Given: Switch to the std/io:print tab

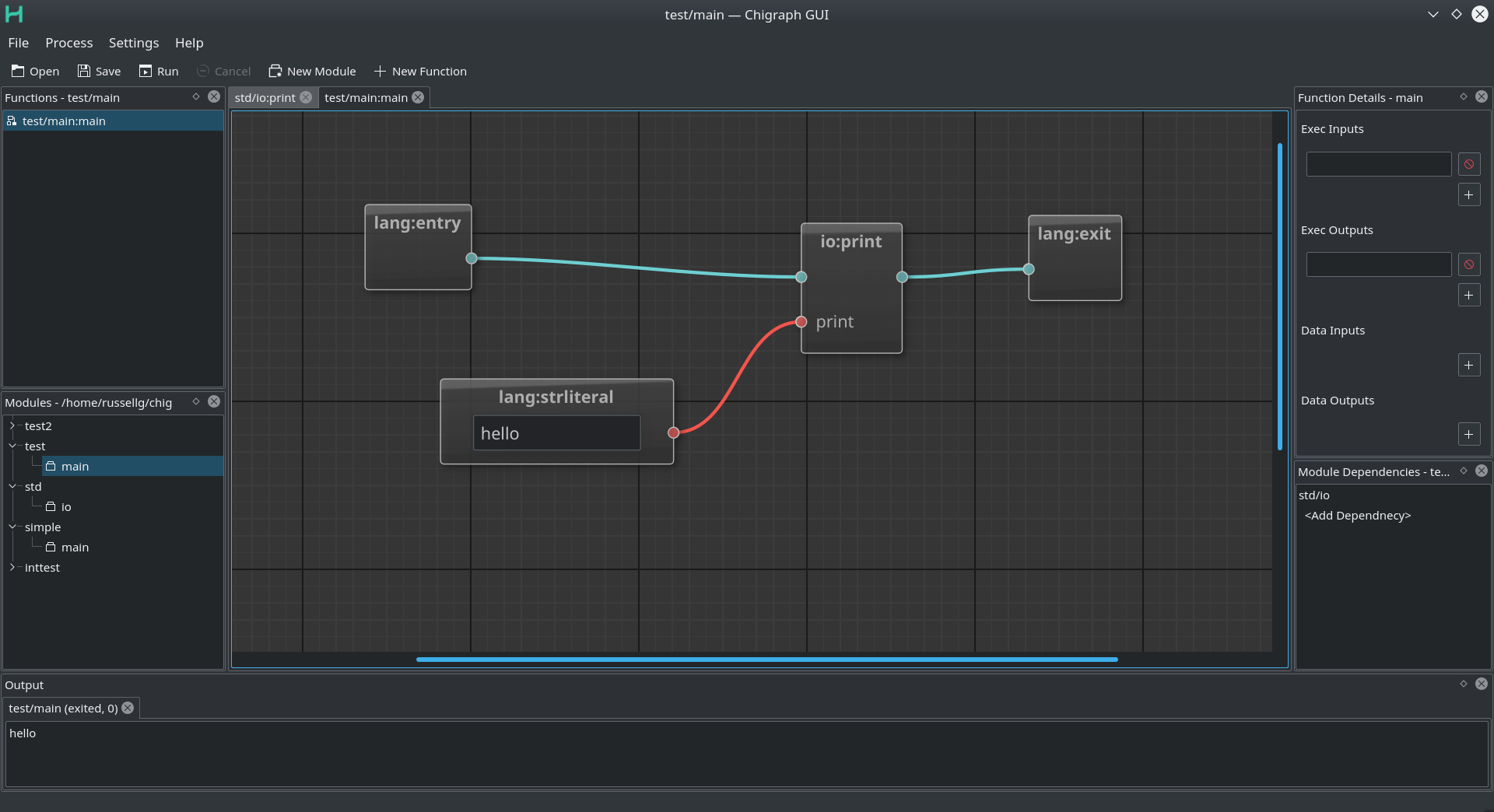Looking at the screenshot, I should (x=265, y=97).
